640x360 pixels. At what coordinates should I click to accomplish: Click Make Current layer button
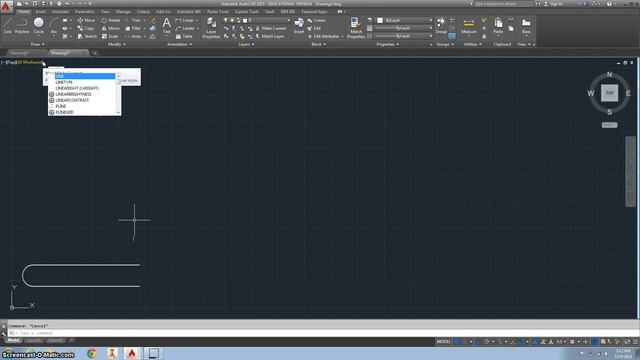(271, 28)
